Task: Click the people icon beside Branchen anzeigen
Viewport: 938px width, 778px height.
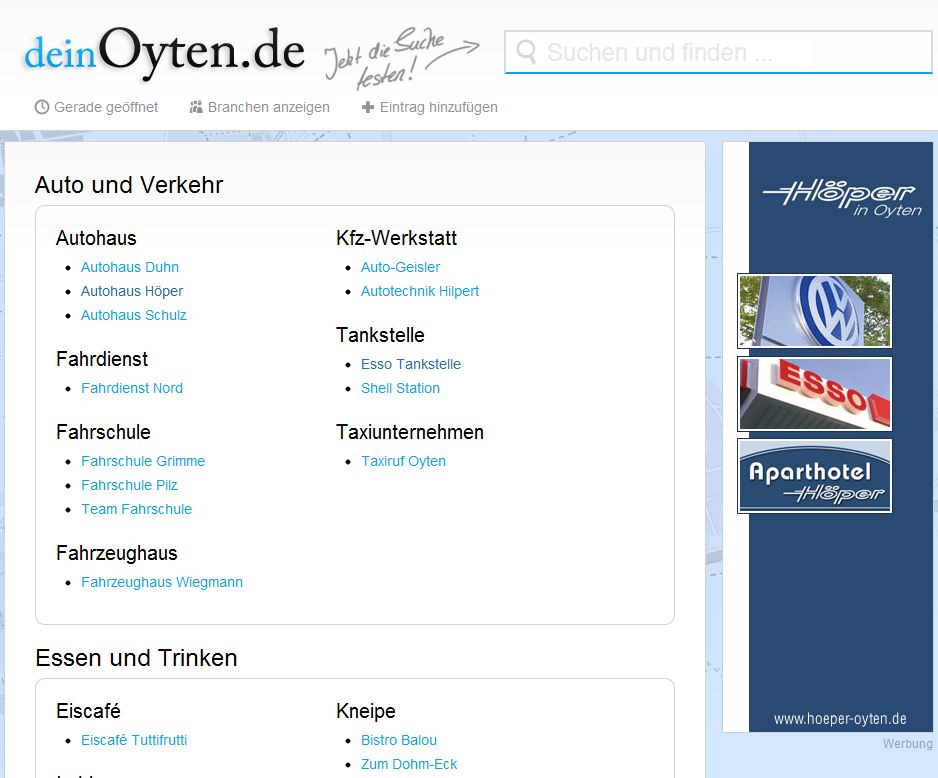Action: click(196, 107)
